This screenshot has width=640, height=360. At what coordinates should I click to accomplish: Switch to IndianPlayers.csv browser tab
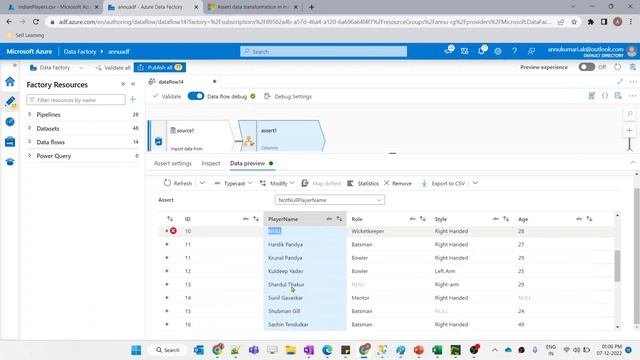tap(53, 7)
